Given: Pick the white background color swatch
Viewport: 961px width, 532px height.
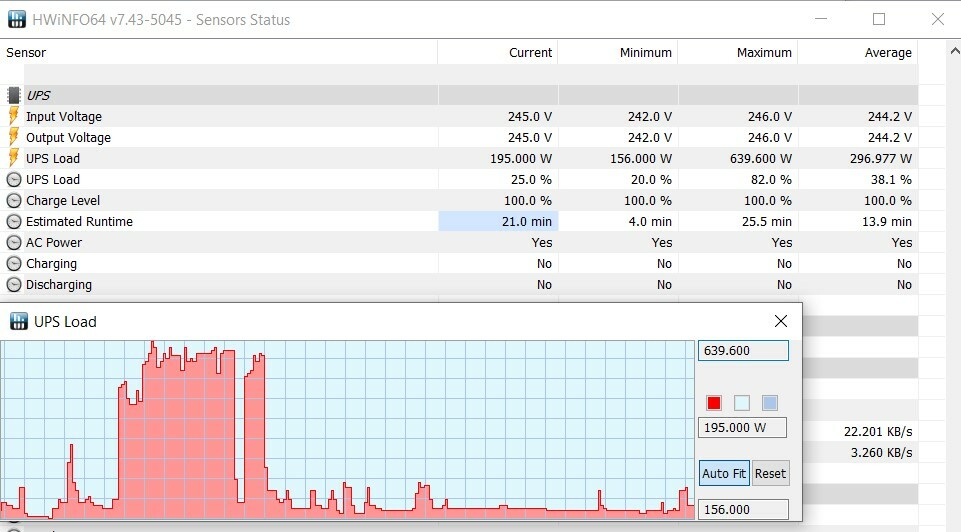Looking at the screenshot, I should click(x=742, y=403).
